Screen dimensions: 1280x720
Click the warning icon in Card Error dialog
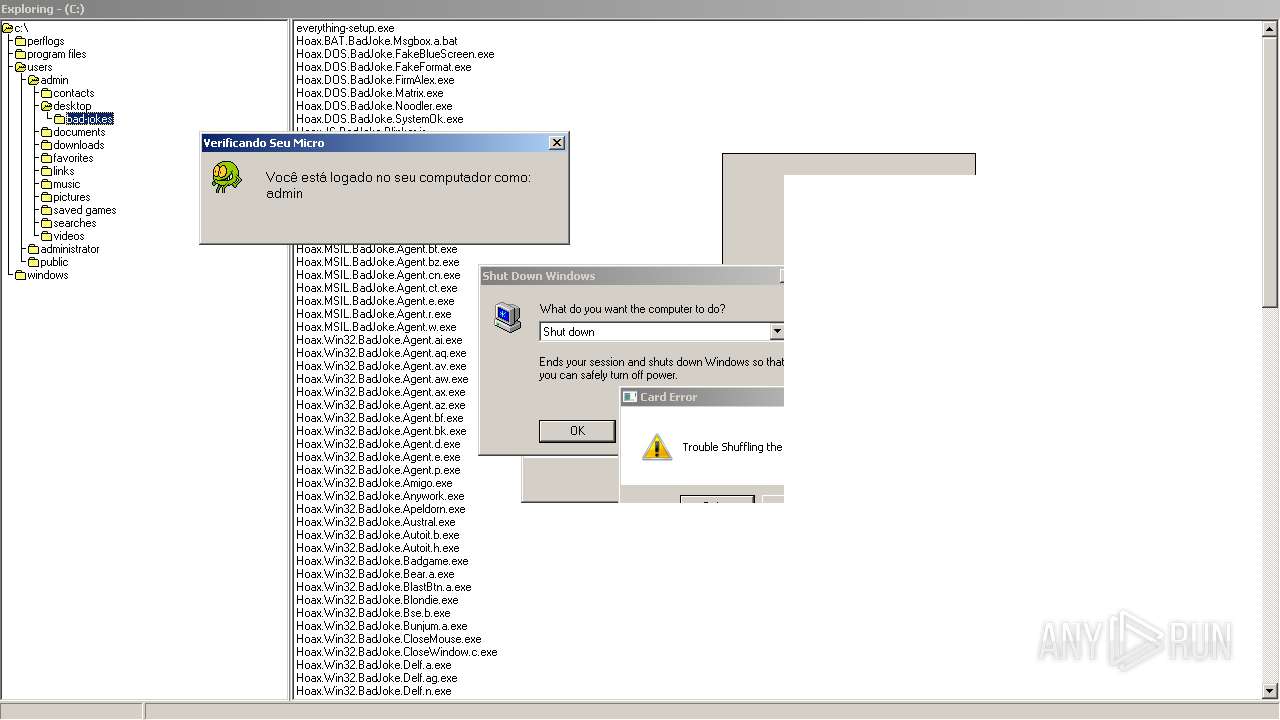(656, 447)
